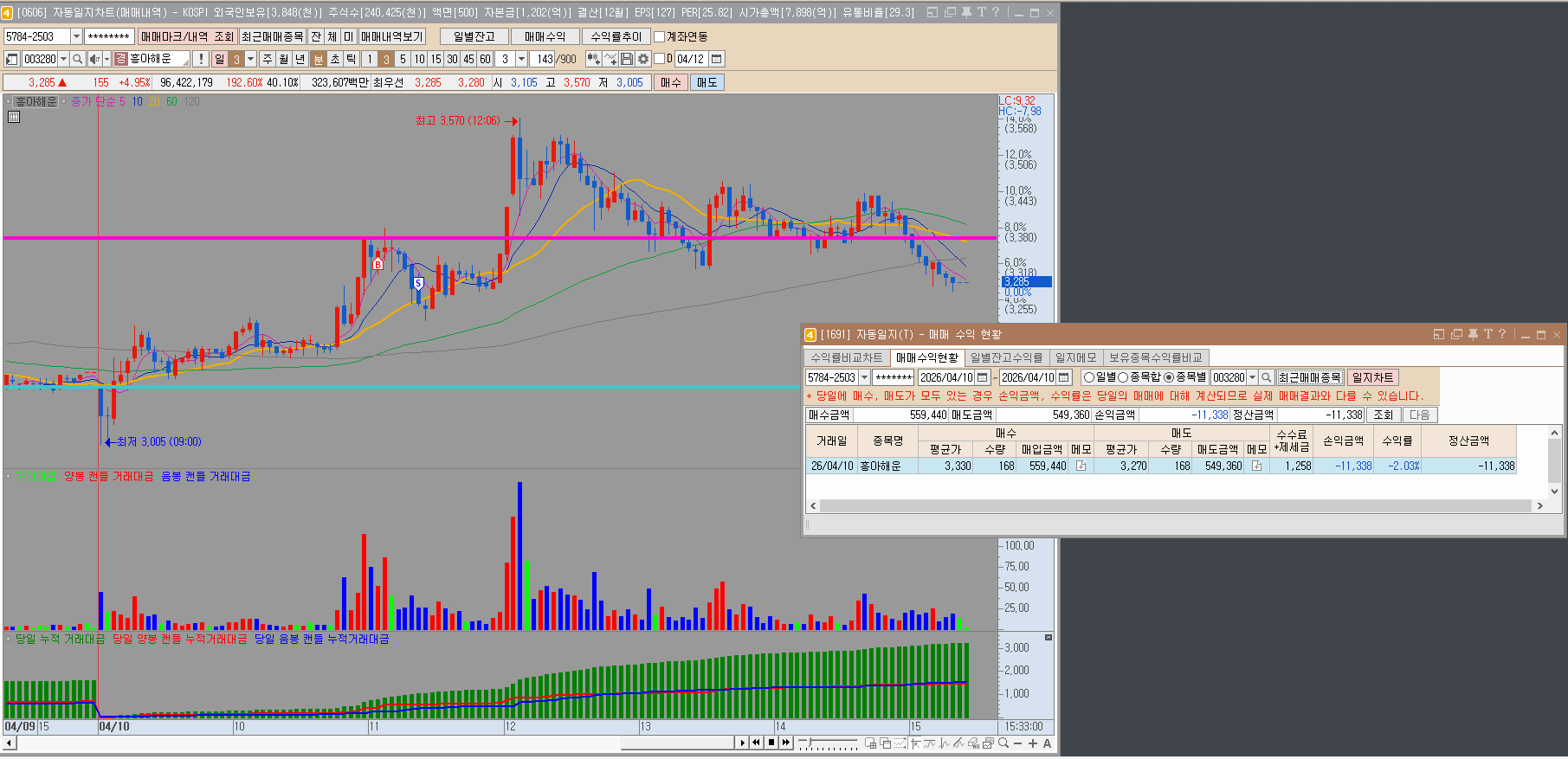This screenshot has height=759, width=1568.
Task: Click stock search magnifier in profit window
Action: (x=1267, y=377)
